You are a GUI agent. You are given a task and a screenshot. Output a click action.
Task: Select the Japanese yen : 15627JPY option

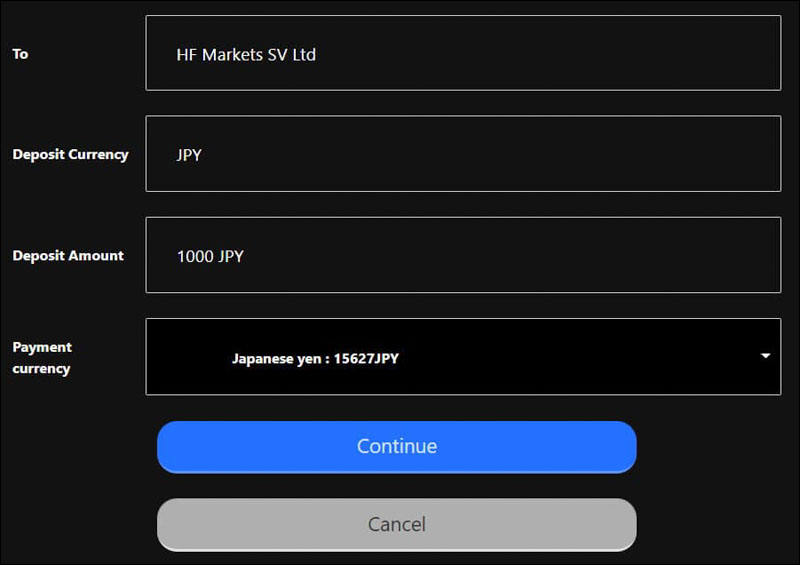315,358
